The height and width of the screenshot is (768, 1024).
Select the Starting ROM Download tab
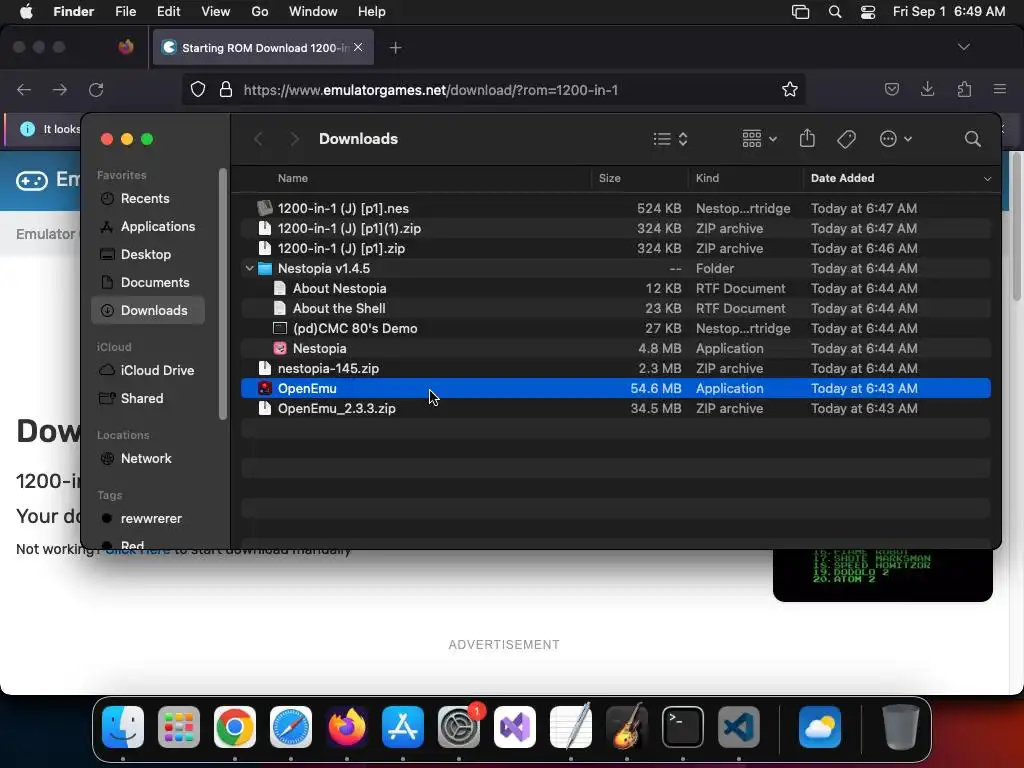[263, 47]
